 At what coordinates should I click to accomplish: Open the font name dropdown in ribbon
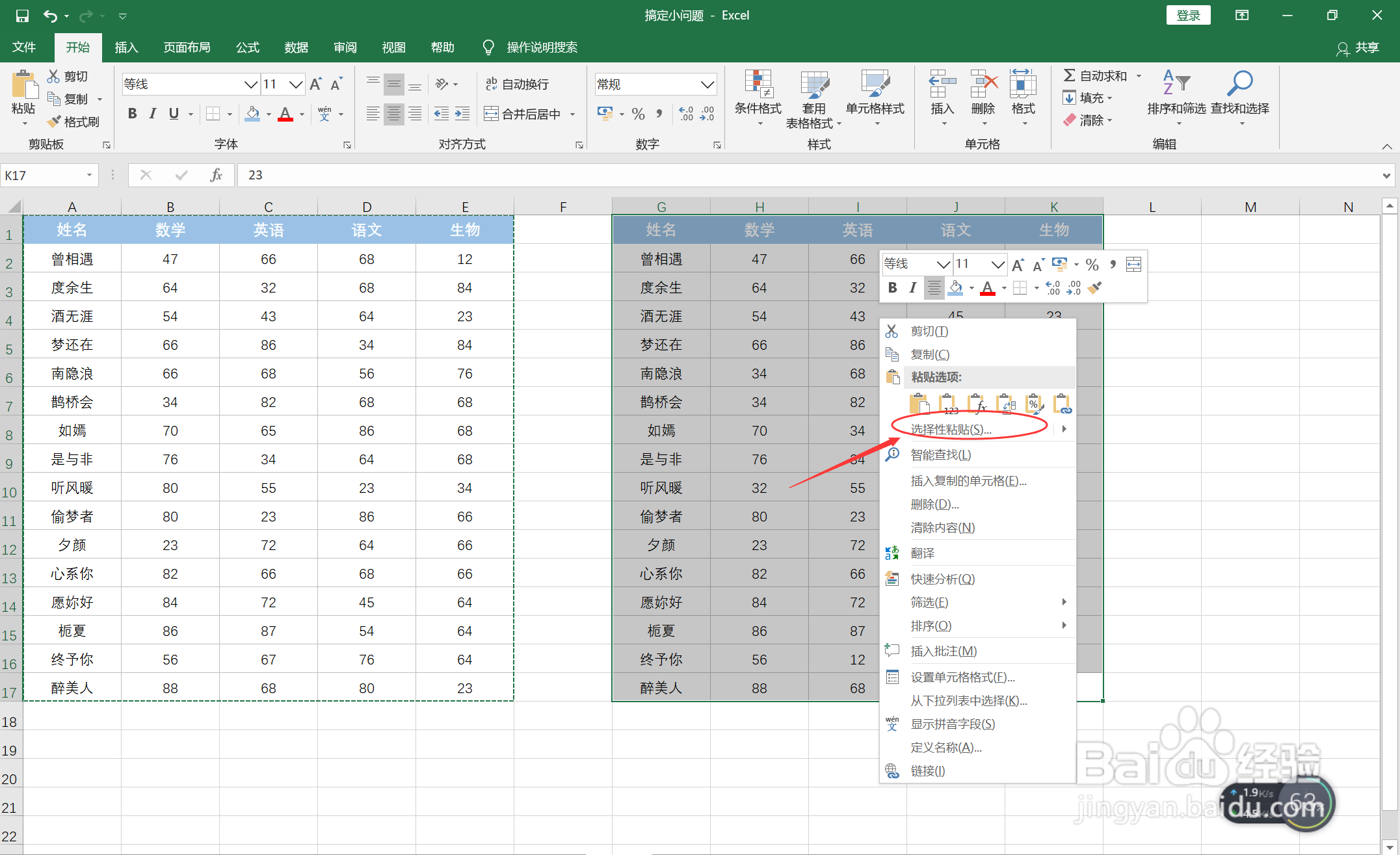(x=250, y=84)
